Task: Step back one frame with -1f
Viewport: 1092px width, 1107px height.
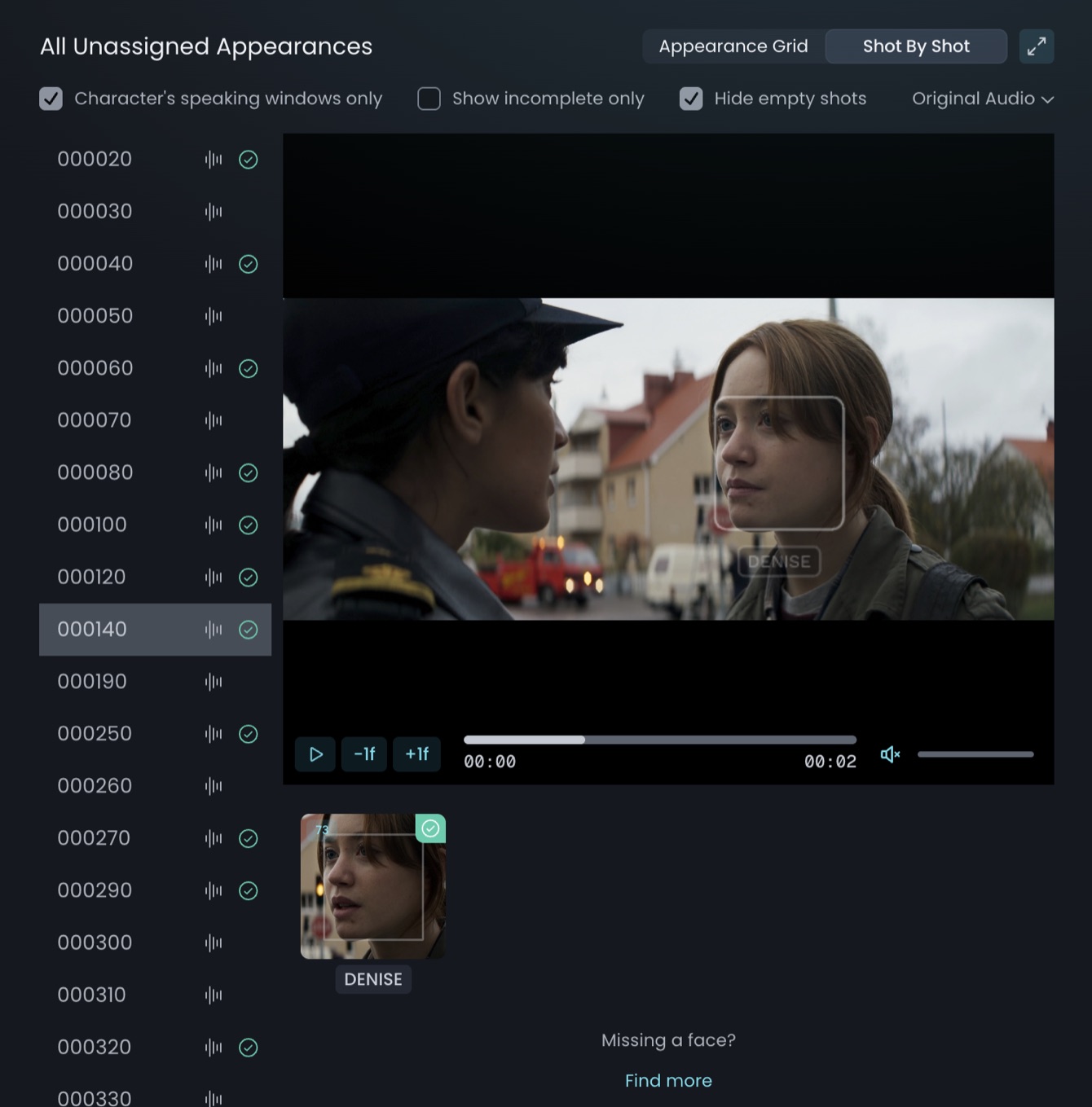Action: (364, 754)
